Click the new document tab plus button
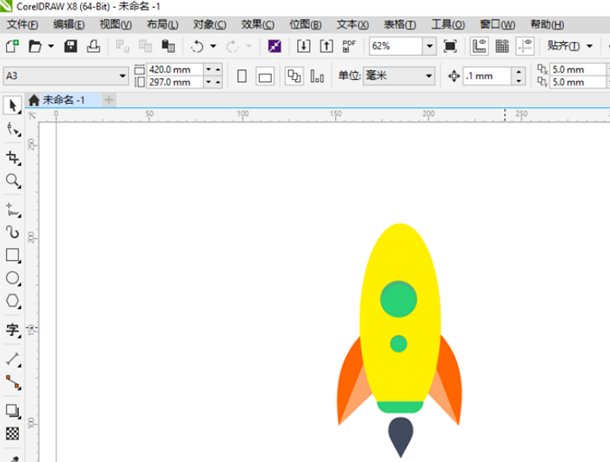The image size is (610, 462). [x=109, y=99]
